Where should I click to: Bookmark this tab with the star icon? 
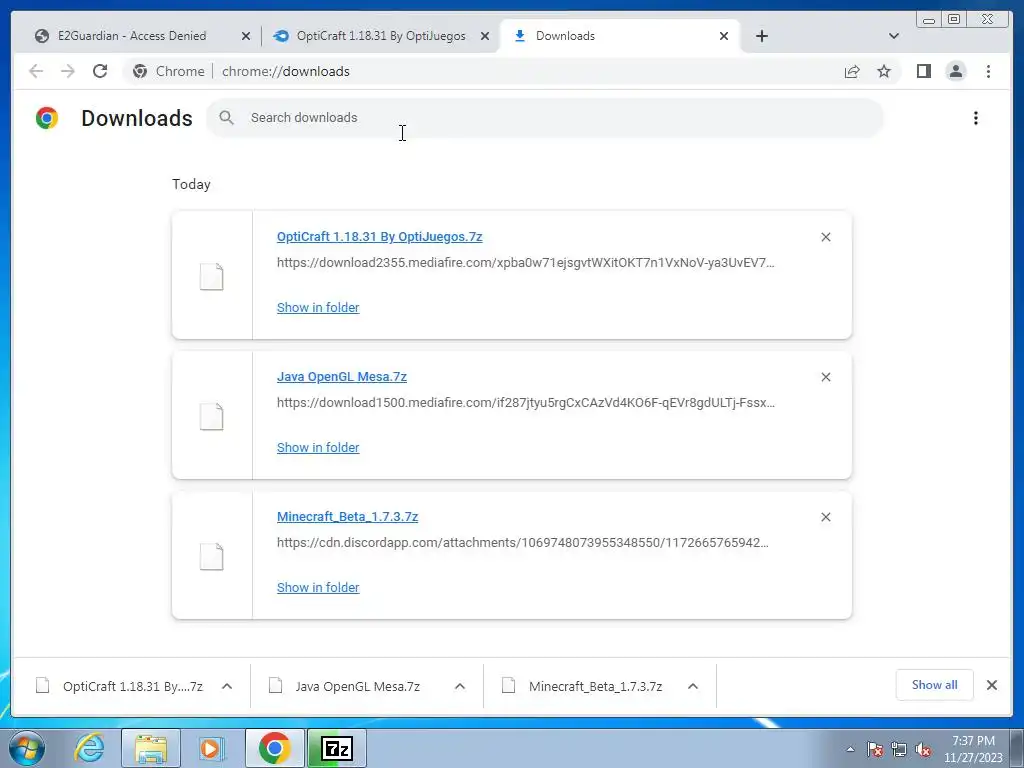(x=884, y=71)
